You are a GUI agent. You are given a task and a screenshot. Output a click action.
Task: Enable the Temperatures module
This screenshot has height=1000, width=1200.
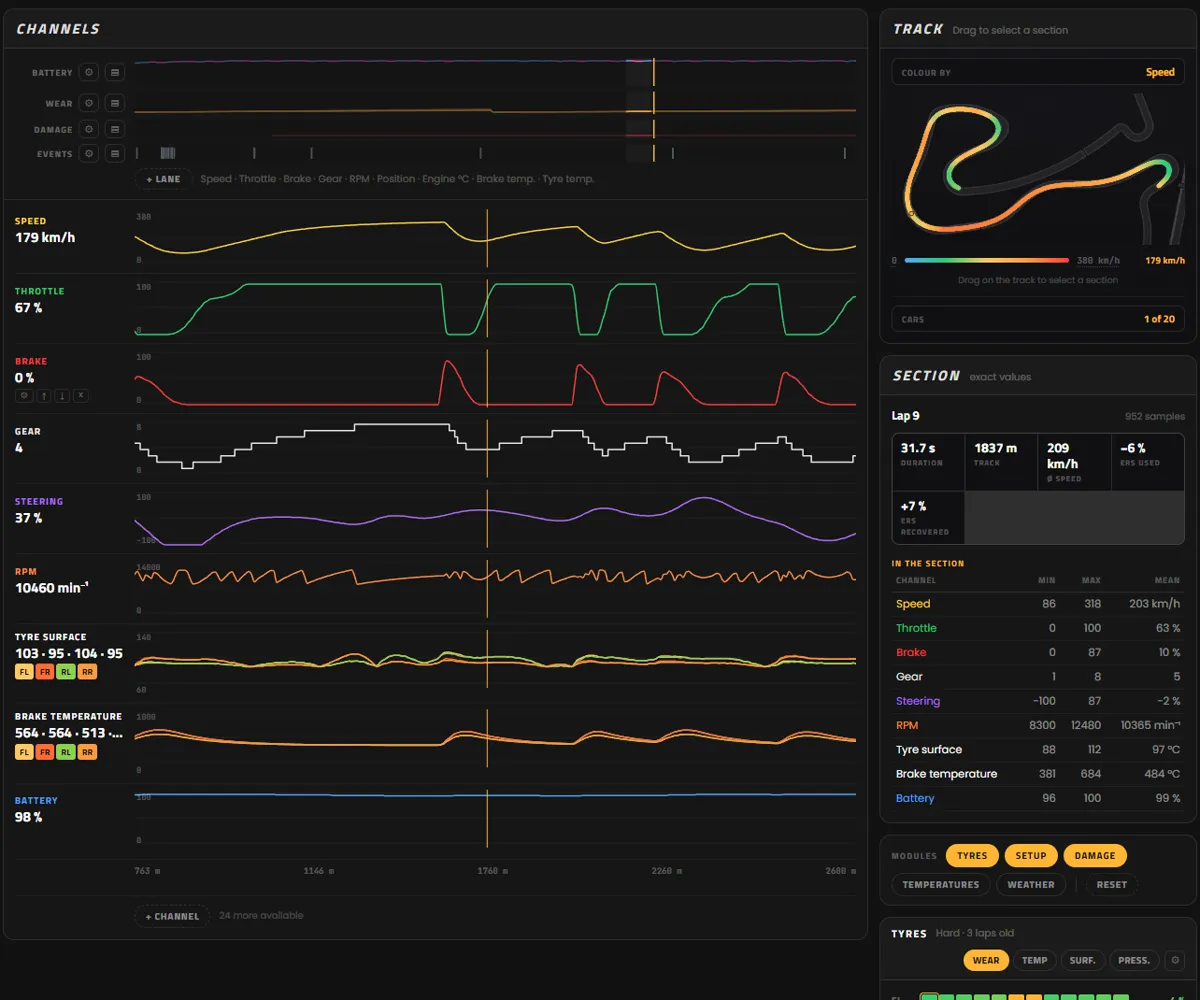tap(941, 885)
